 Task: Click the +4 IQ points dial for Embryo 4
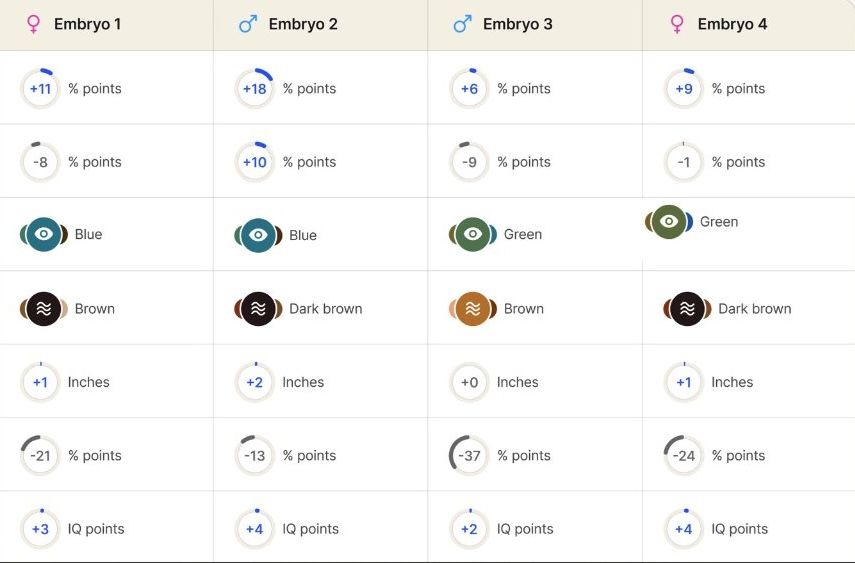coord(684,529)
